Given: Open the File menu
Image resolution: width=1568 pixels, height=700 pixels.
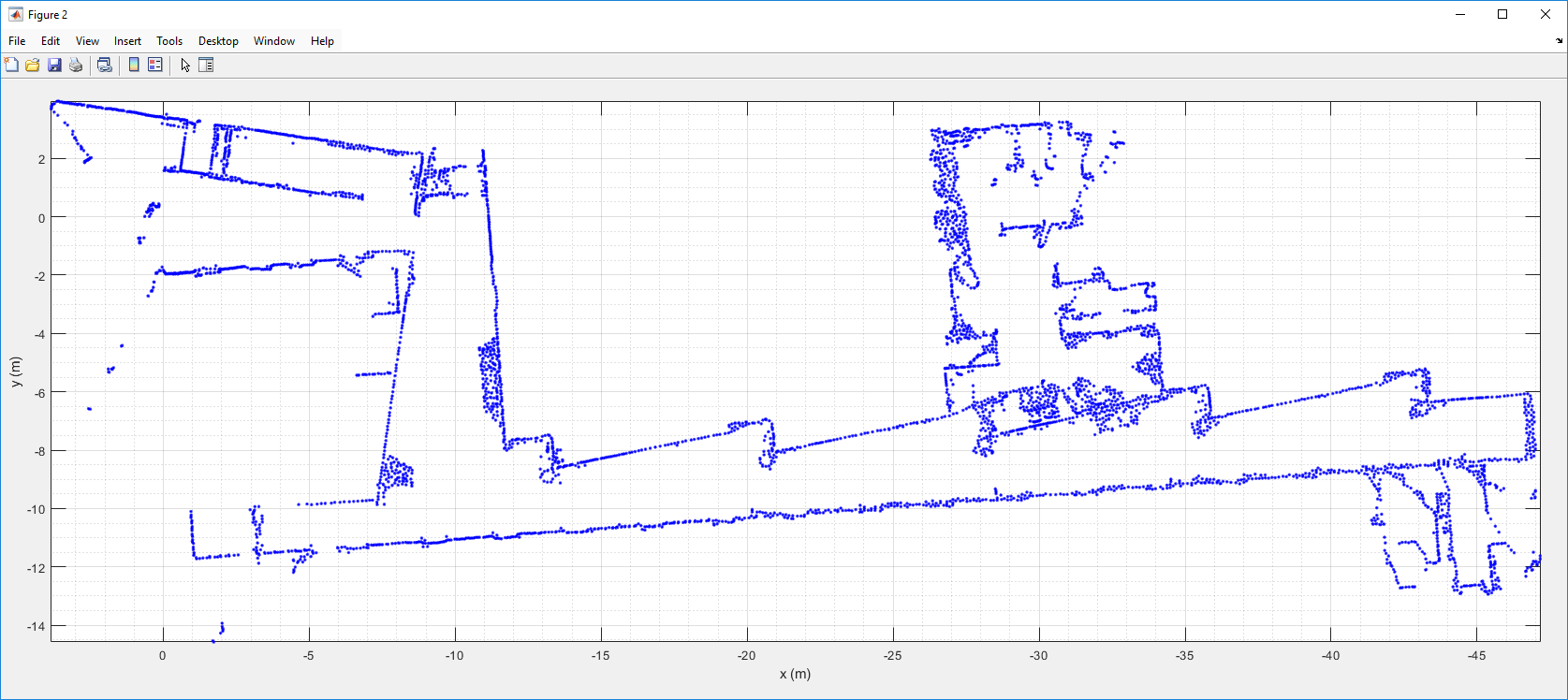Looking at the screenshot, I should 17,41.
